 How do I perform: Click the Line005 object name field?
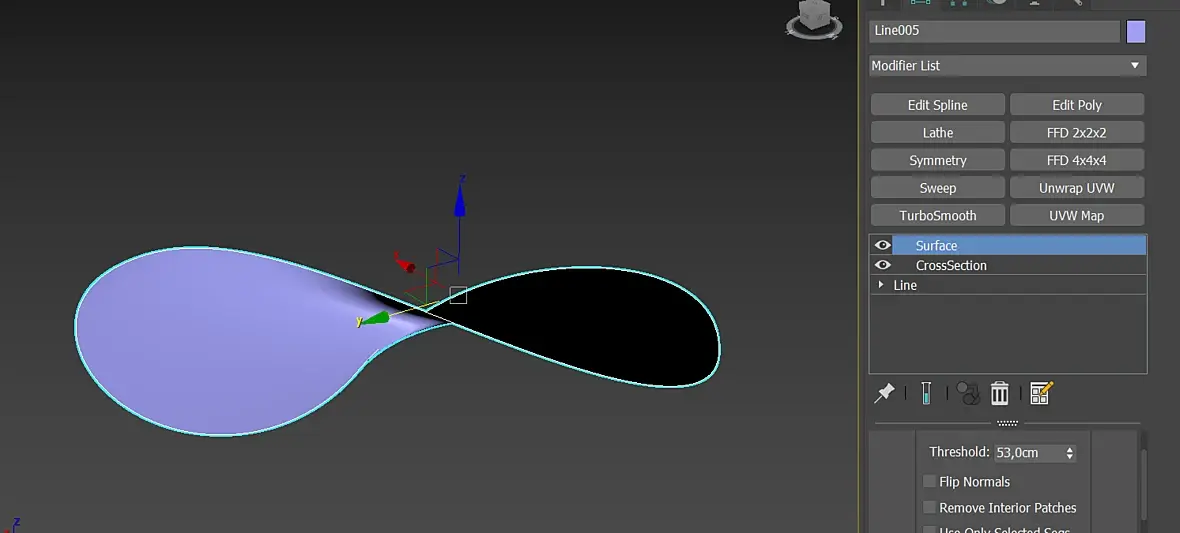point(995,31)
